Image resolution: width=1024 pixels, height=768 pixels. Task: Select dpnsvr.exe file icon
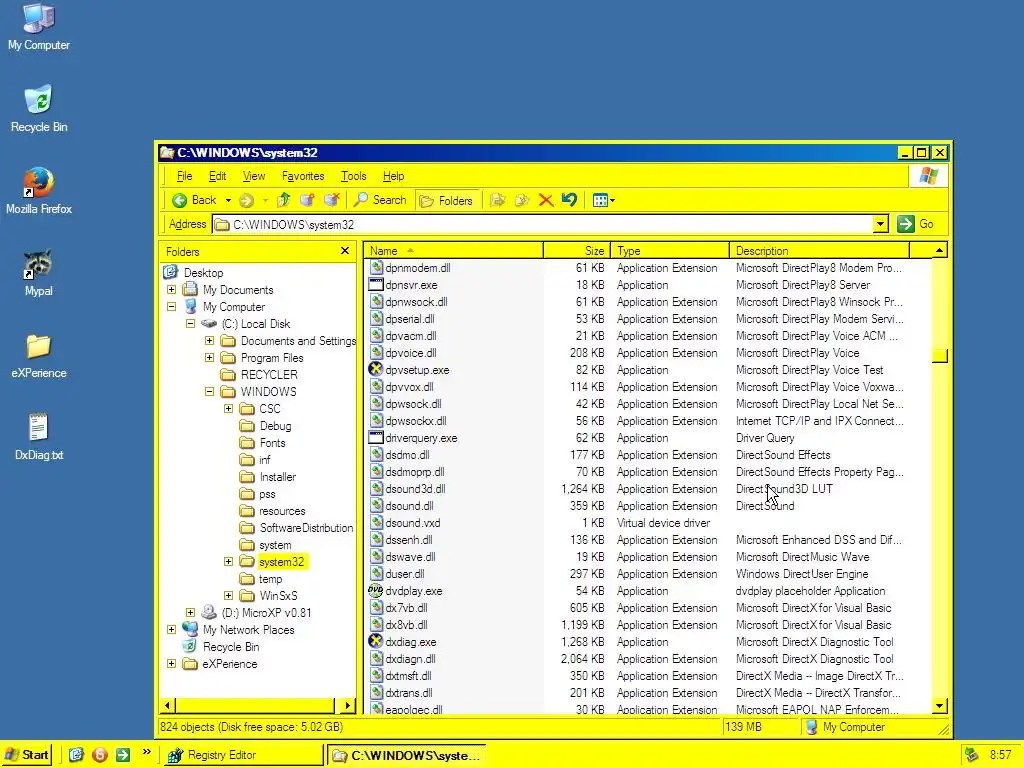(x=376, y=285)
